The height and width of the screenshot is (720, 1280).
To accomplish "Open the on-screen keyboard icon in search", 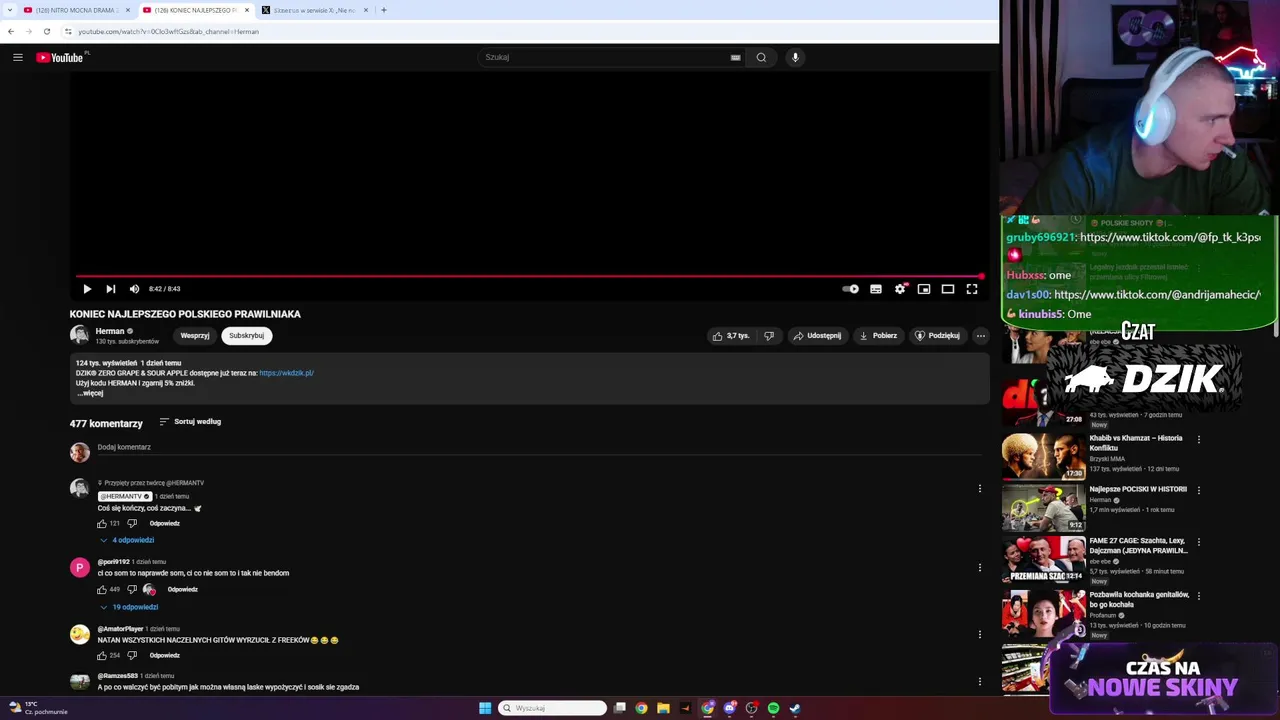I will point(736,57).
